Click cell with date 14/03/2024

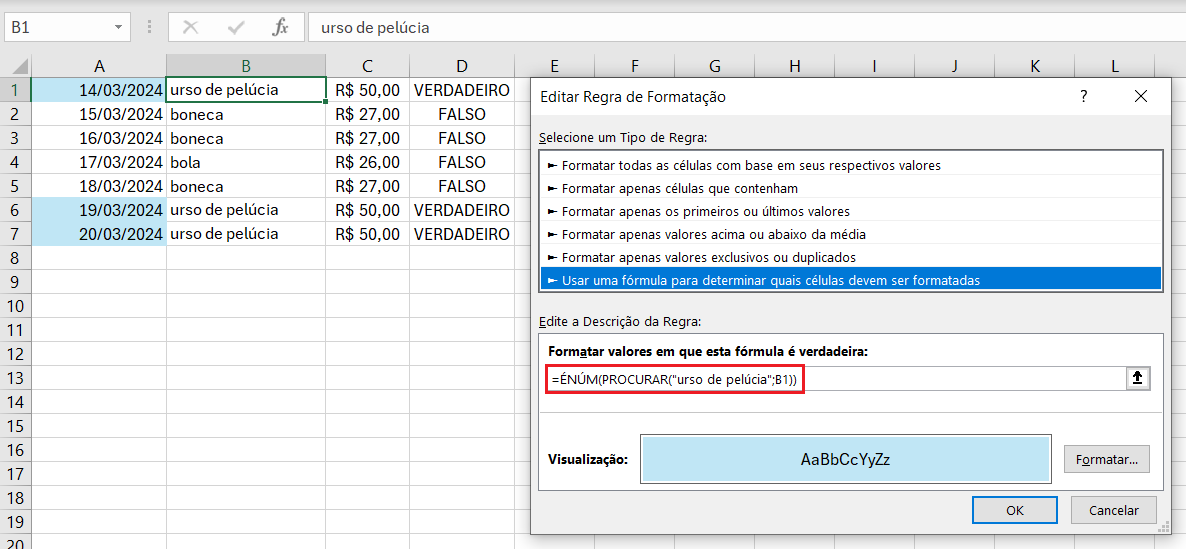[99, 90]
